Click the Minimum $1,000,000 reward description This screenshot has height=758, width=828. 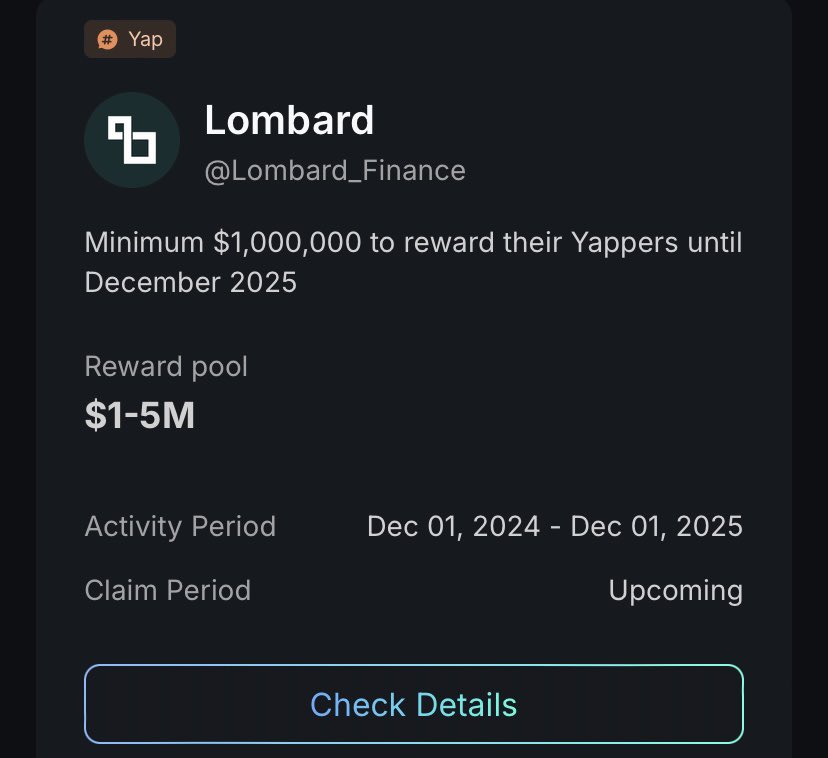[x=413, y=263]
